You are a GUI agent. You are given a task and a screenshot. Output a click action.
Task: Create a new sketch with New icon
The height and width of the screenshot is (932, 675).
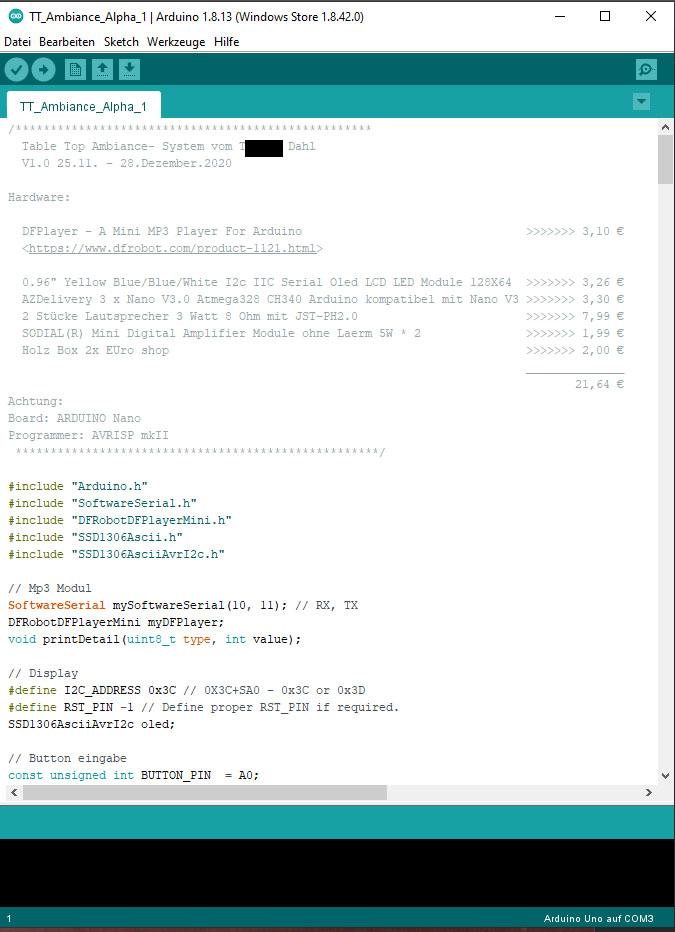point(75,70)
